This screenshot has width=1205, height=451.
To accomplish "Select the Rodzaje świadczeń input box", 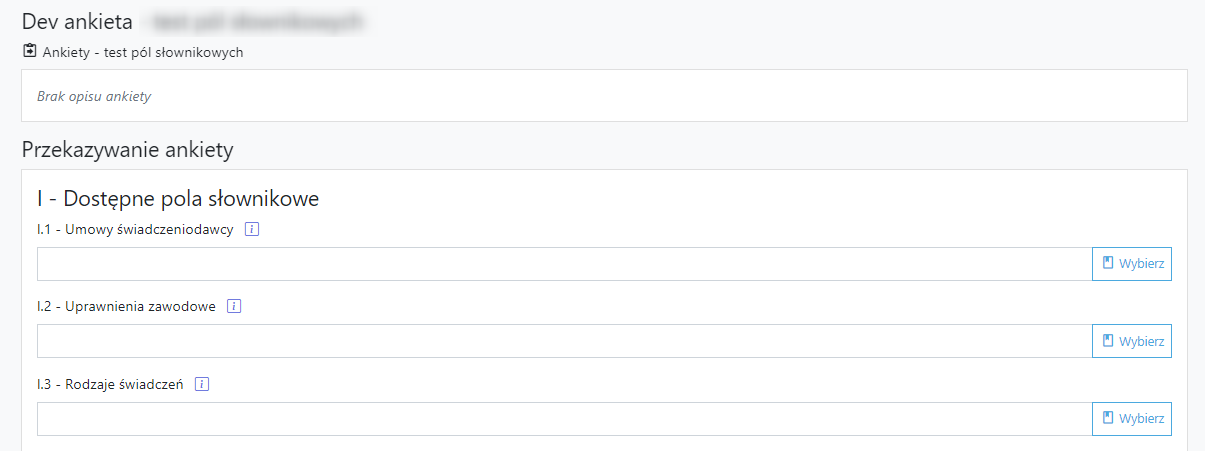I will (563, 418).
